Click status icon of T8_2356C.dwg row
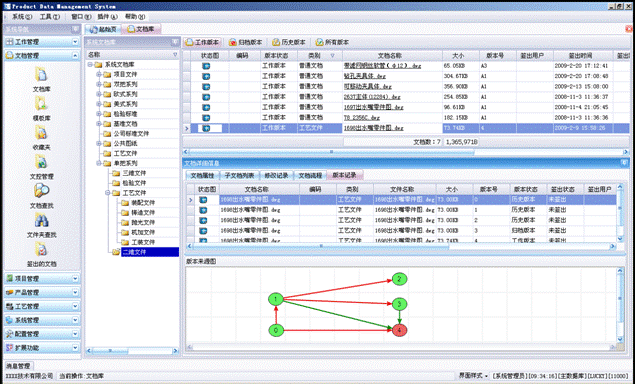The image size is (635, 384). 206,117
